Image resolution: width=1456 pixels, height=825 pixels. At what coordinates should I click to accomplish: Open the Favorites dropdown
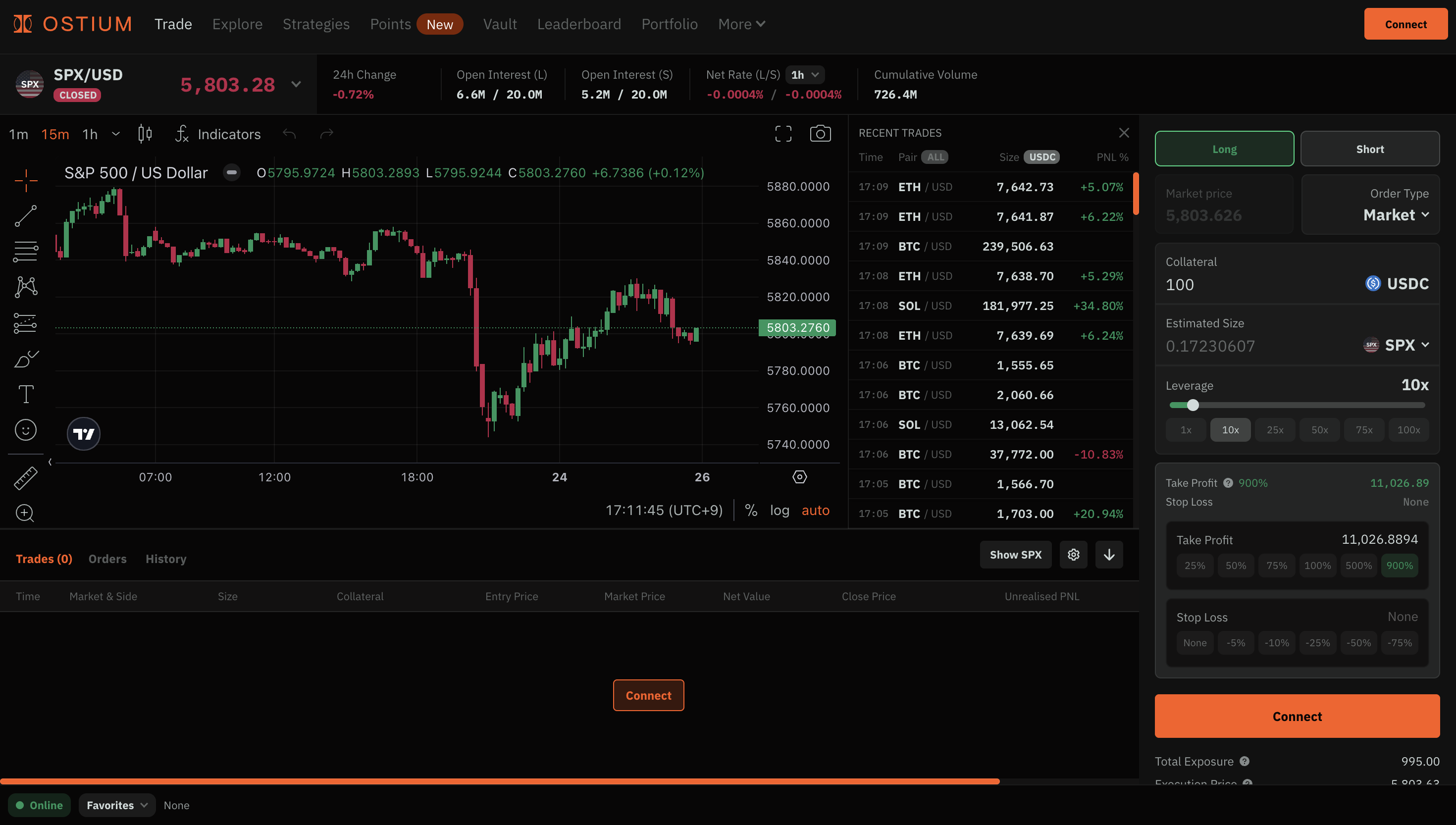point(117,805)
